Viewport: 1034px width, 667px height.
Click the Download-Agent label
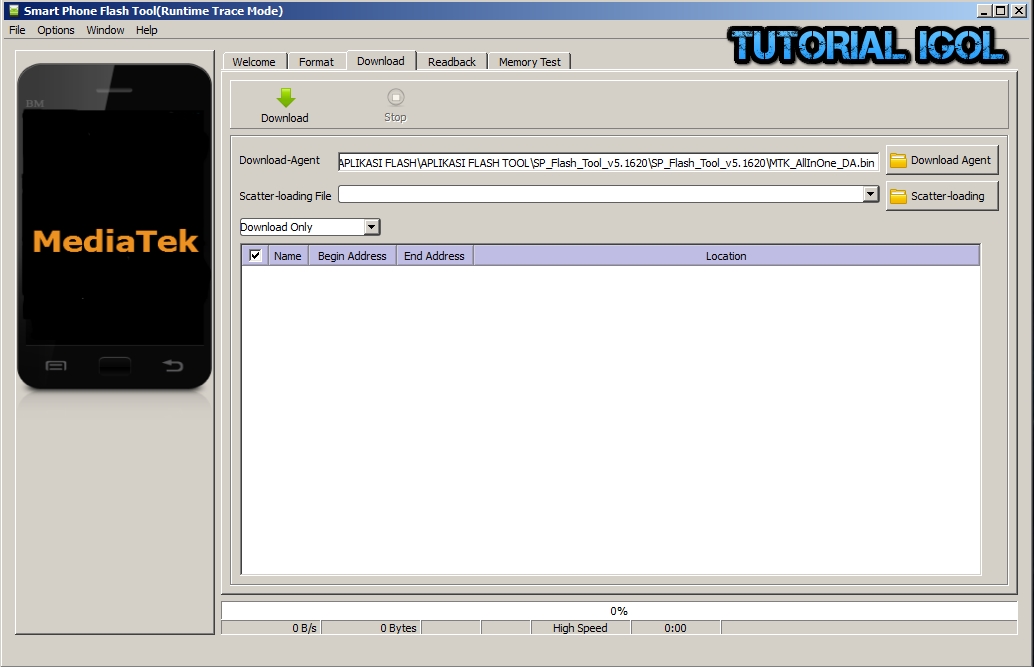(x=280, y=160)
